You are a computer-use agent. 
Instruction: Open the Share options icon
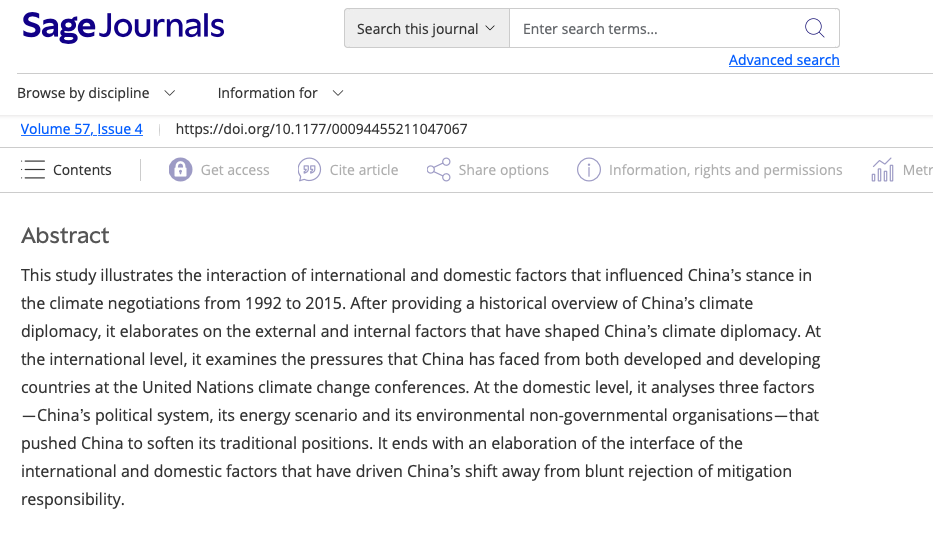point(439,170)
